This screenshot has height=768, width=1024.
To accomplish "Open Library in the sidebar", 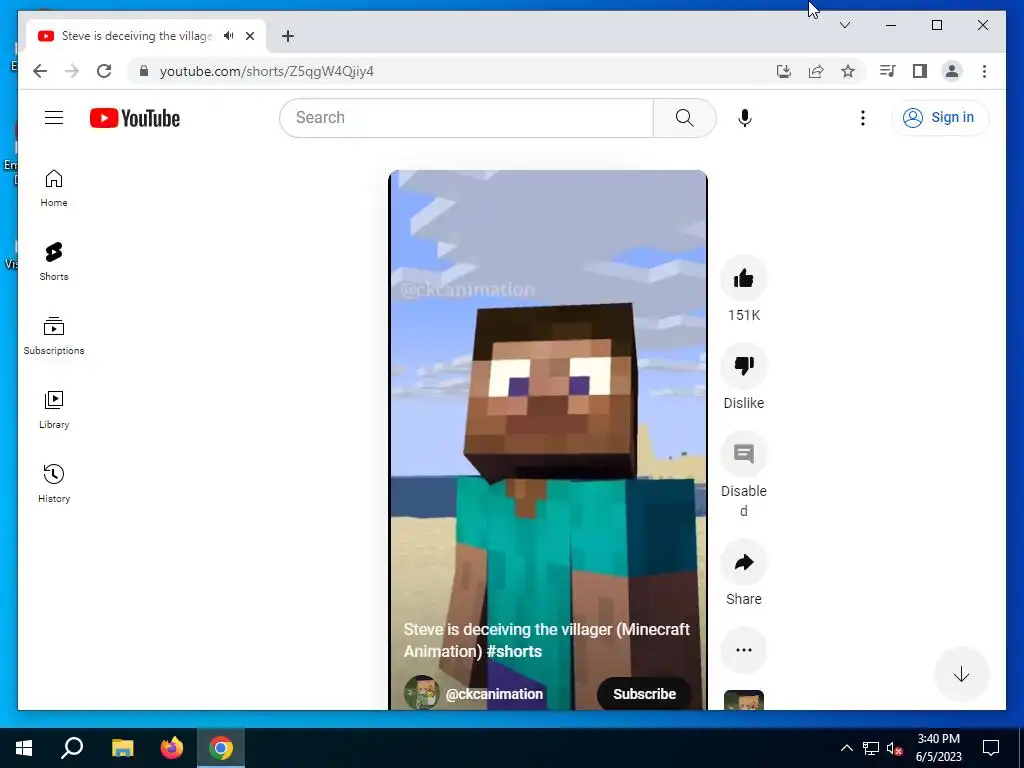I will (54, 409).
